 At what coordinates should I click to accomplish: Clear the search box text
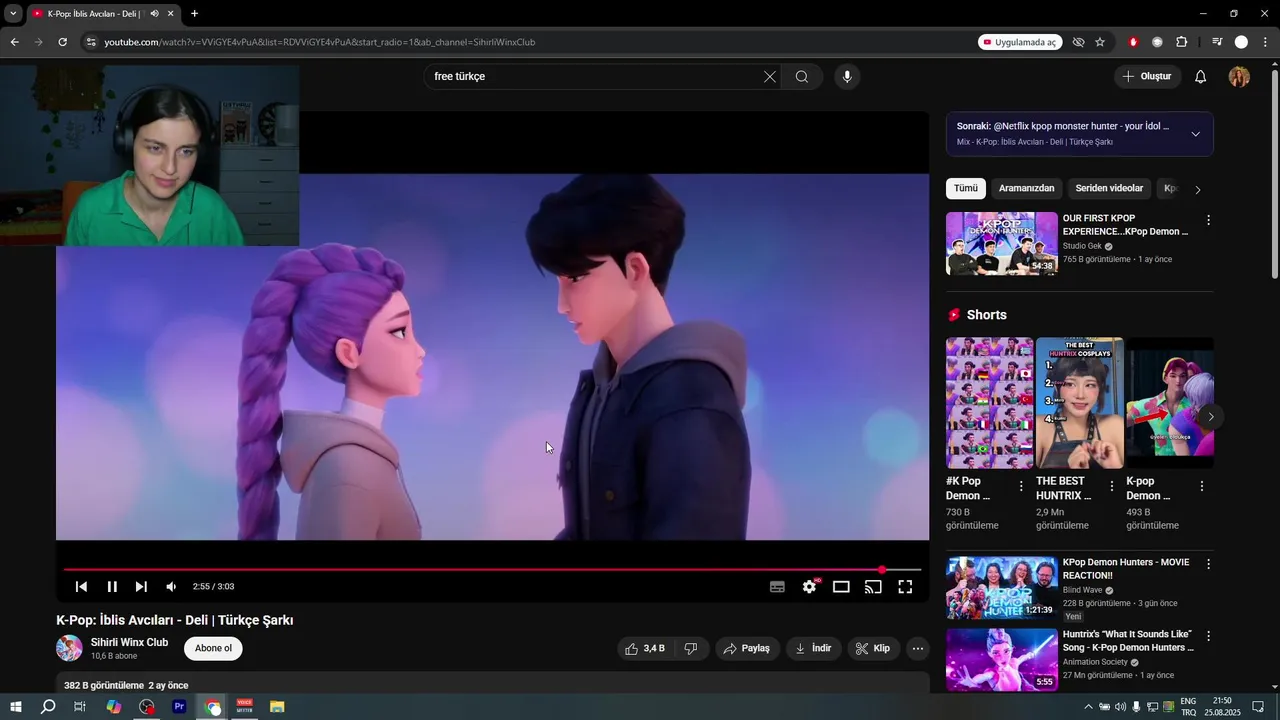coord(770,77)
